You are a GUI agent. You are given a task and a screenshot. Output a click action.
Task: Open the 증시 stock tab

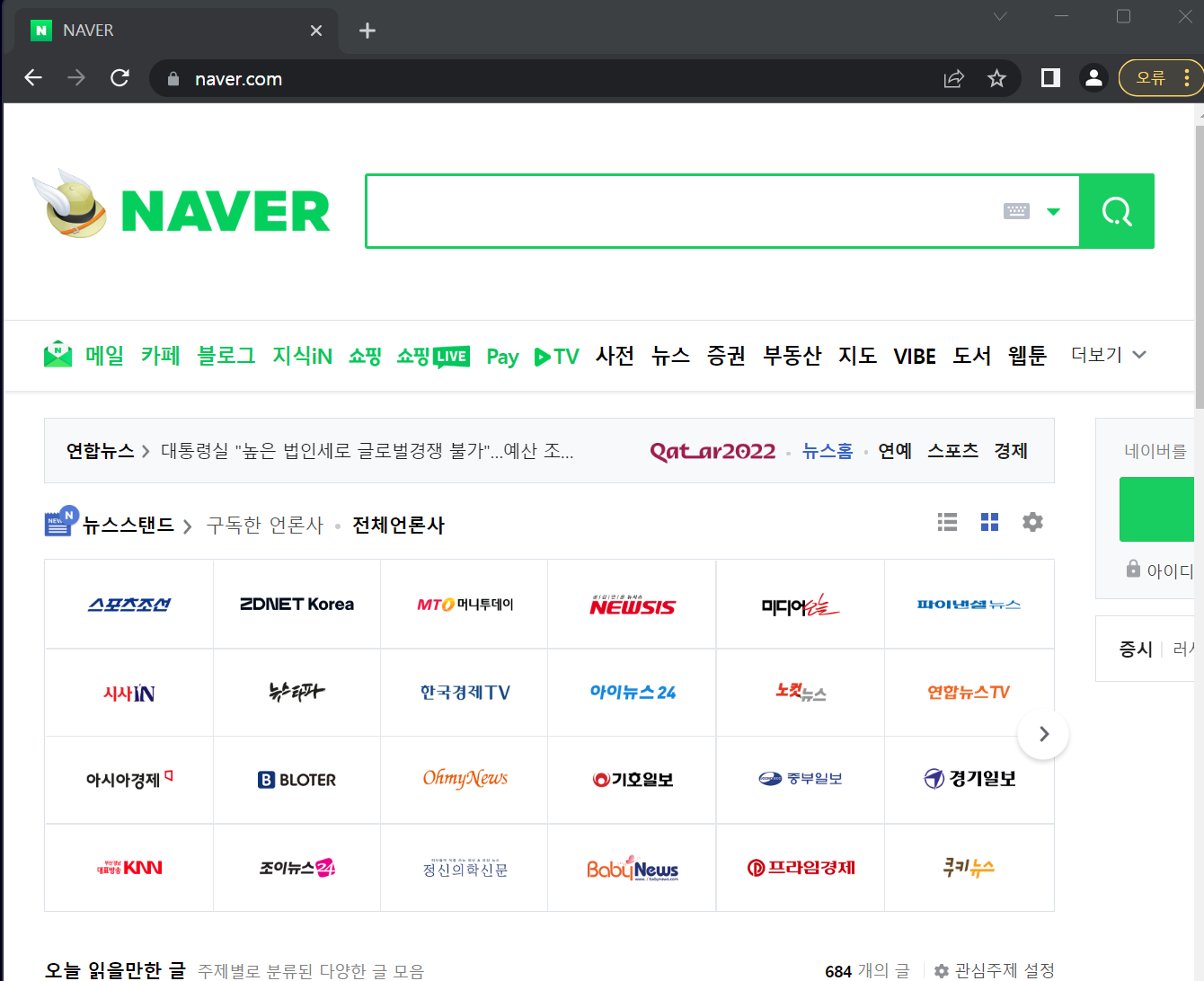(1136, 649)
